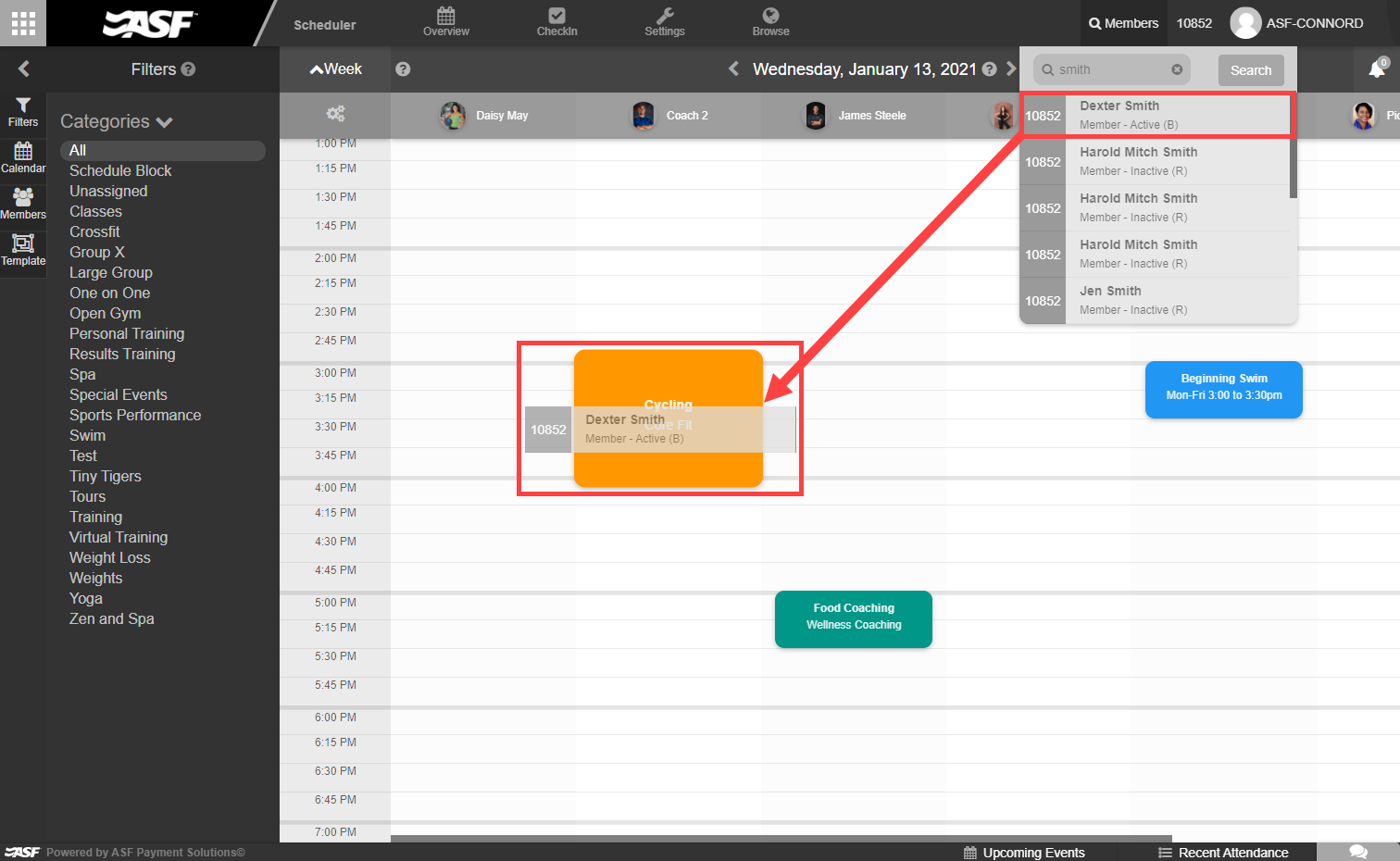This screenshot has width=1400, height=861.
Task: Click the ASF-CONNORD user avatar
Action: [1245, 23]
